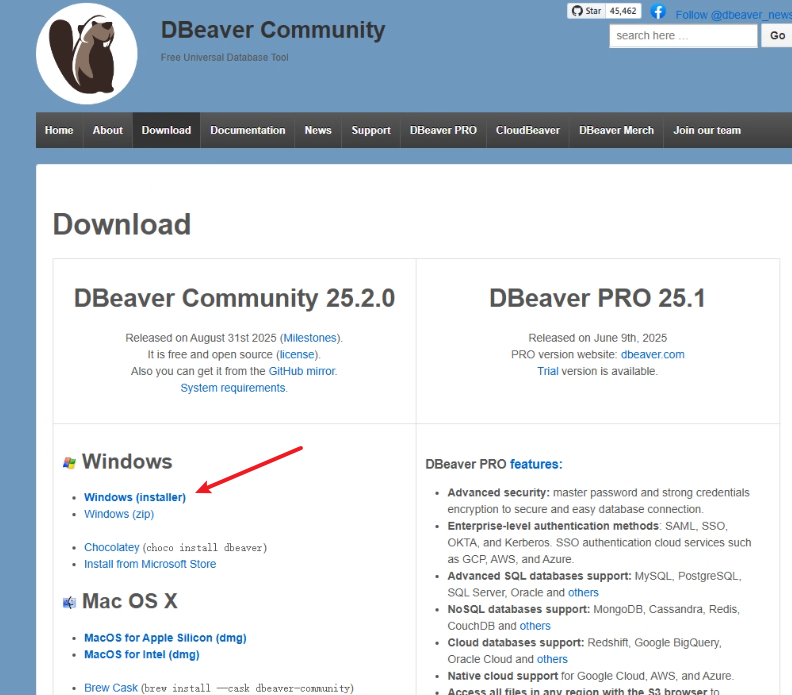Screen dimensions: 792x695
Task: Click the Released on June 9th, 2025 text
Action: [598, 338]
